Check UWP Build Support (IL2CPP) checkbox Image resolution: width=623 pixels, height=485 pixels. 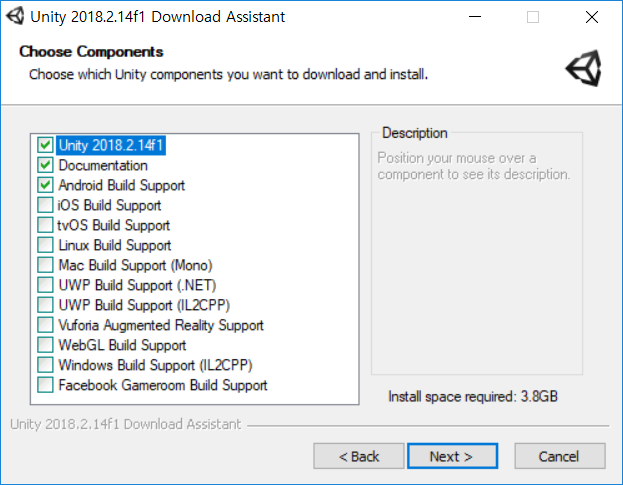click(45, 305)
